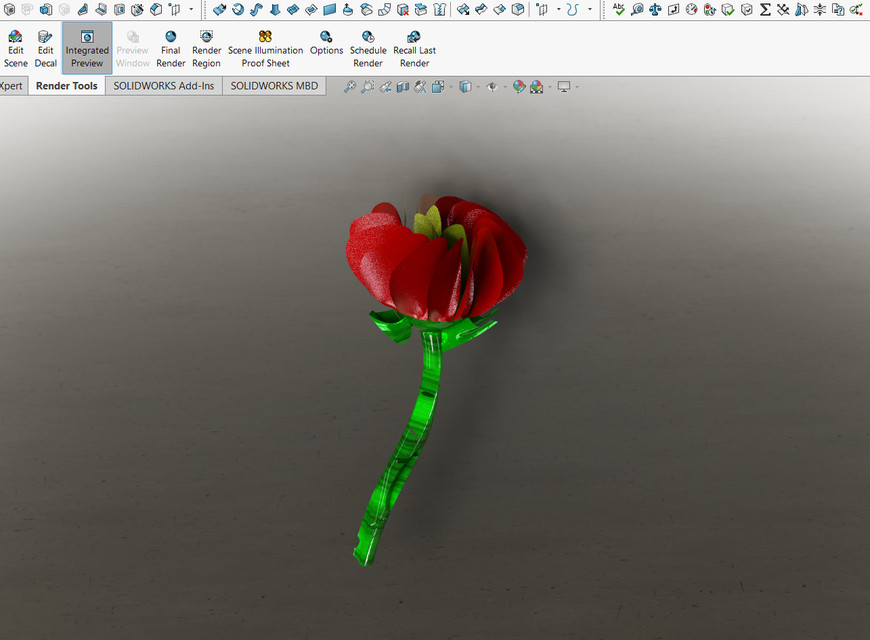Toggle Hide/Show Items with the eye icon

click(x=492, y=87)
